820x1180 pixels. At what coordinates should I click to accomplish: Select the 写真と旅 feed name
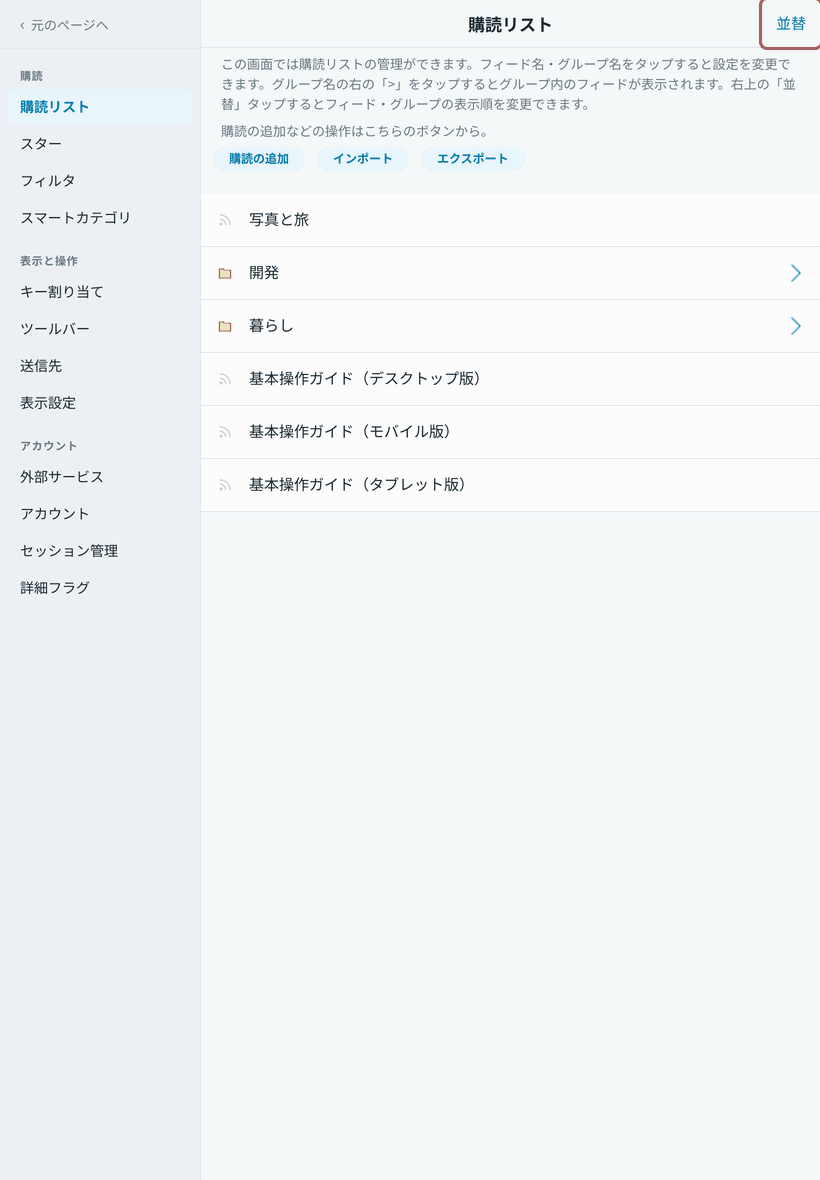click(x=279, y=220)
